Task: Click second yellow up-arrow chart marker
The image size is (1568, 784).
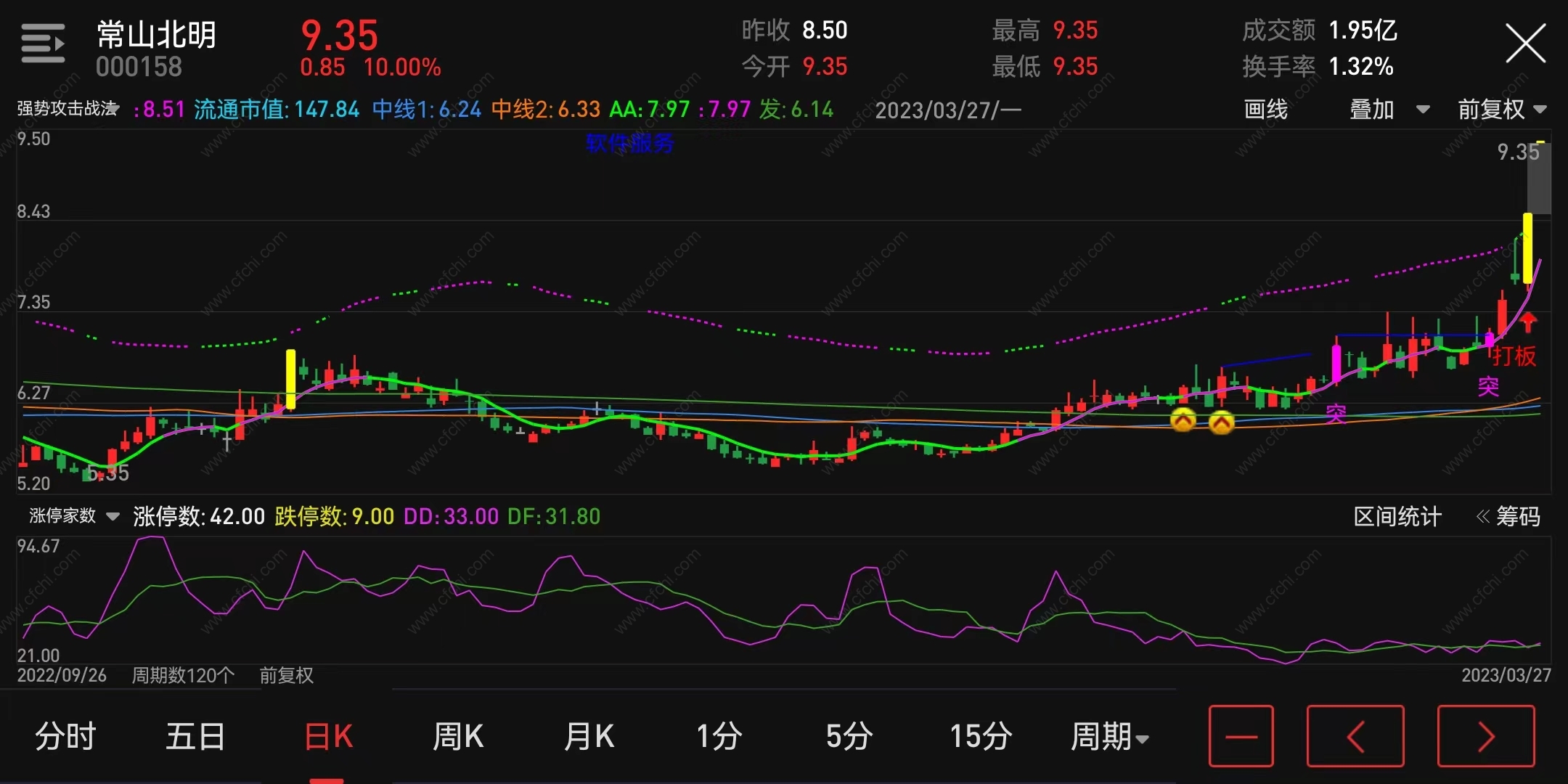Action: [1222, 422]
